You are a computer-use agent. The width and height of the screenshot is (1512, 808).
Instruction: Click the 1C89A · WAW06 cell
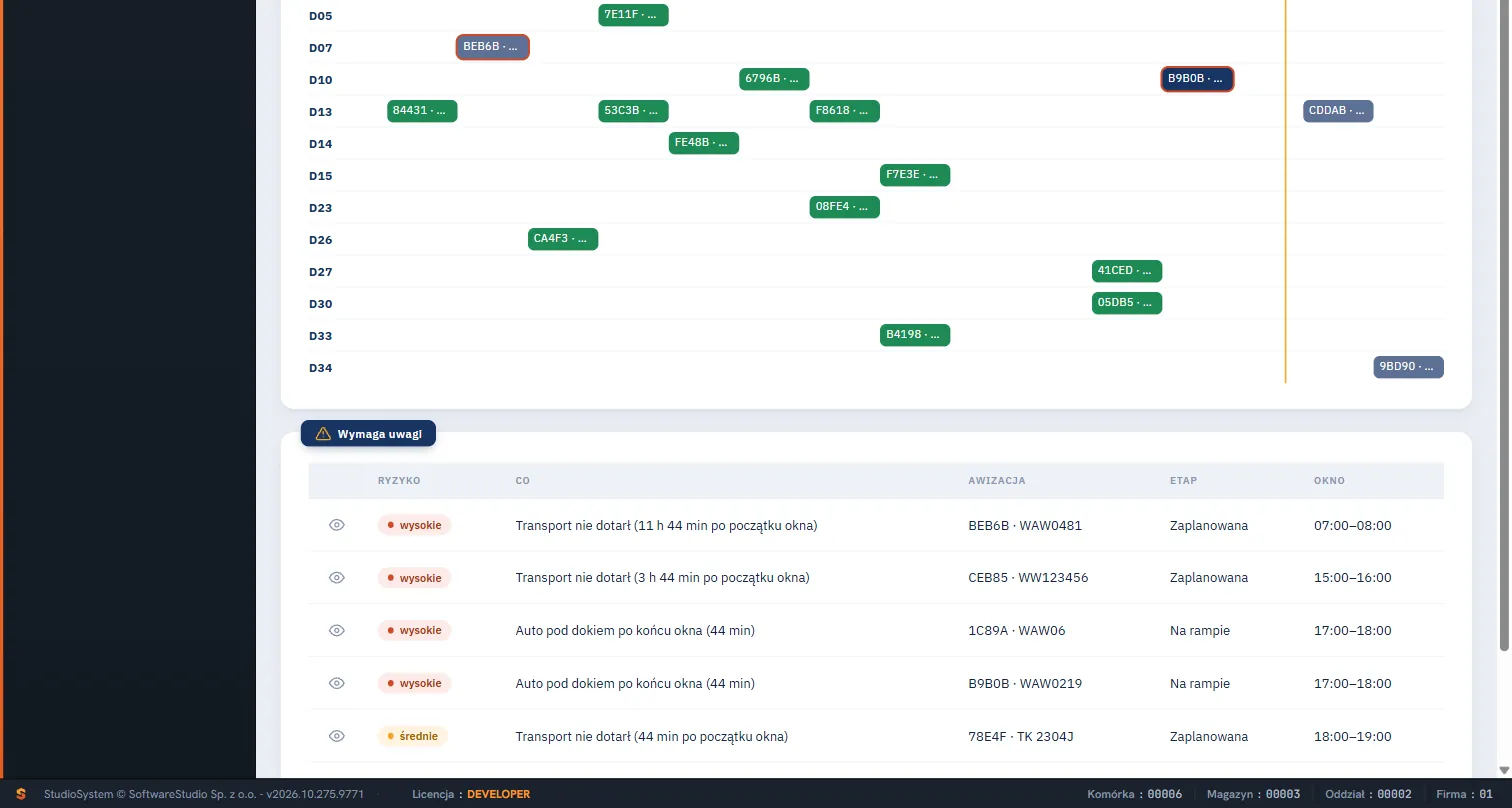tap(1017, 631)
